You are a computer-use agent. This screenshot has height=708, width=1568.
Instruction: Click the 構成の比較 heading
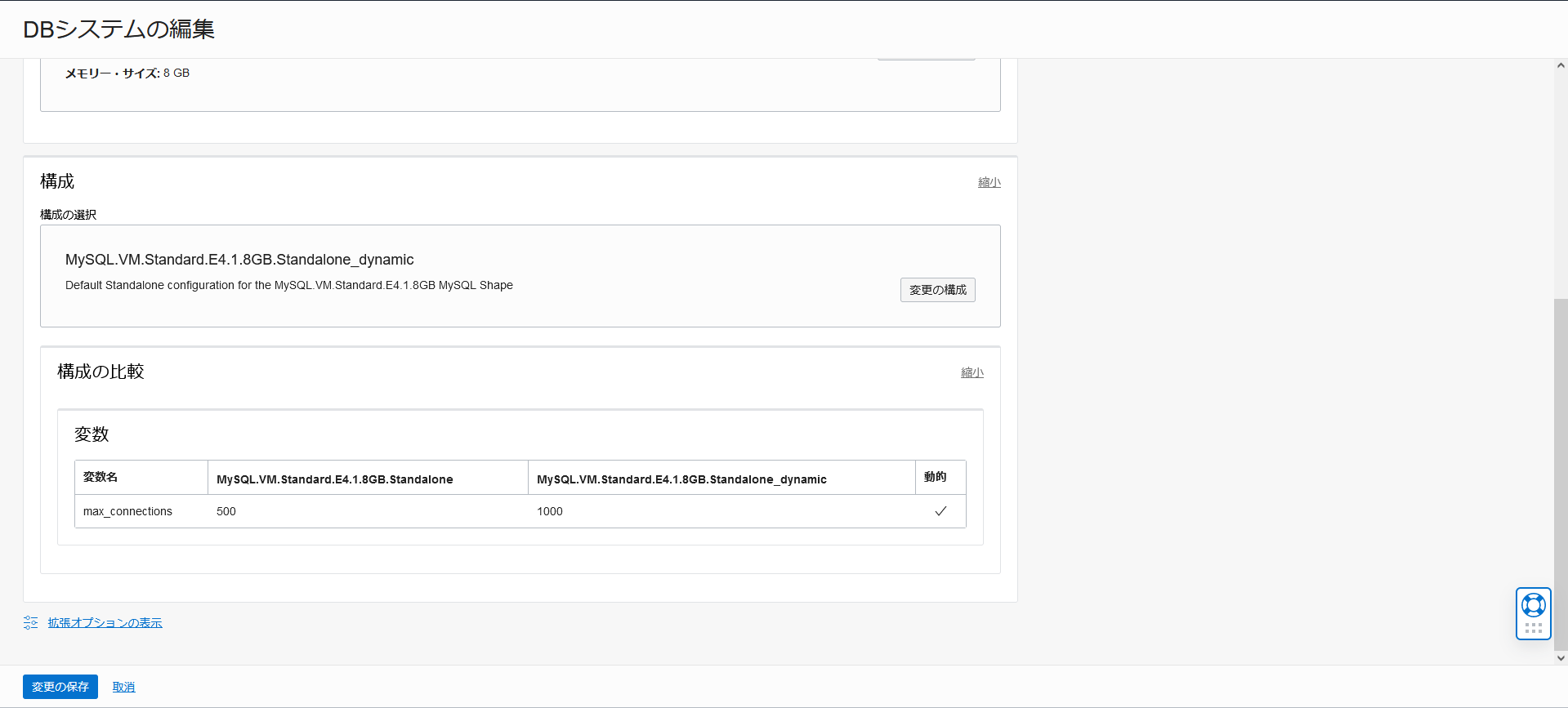[x=101, y=372]
